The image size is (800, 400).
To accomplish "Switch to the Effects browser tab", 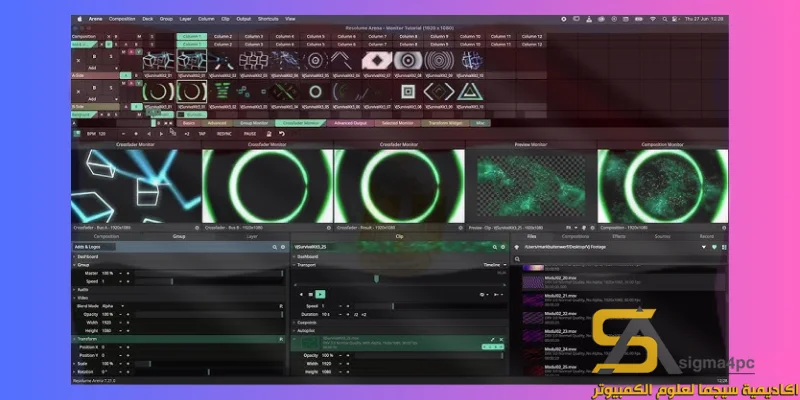I will (619, 236).
